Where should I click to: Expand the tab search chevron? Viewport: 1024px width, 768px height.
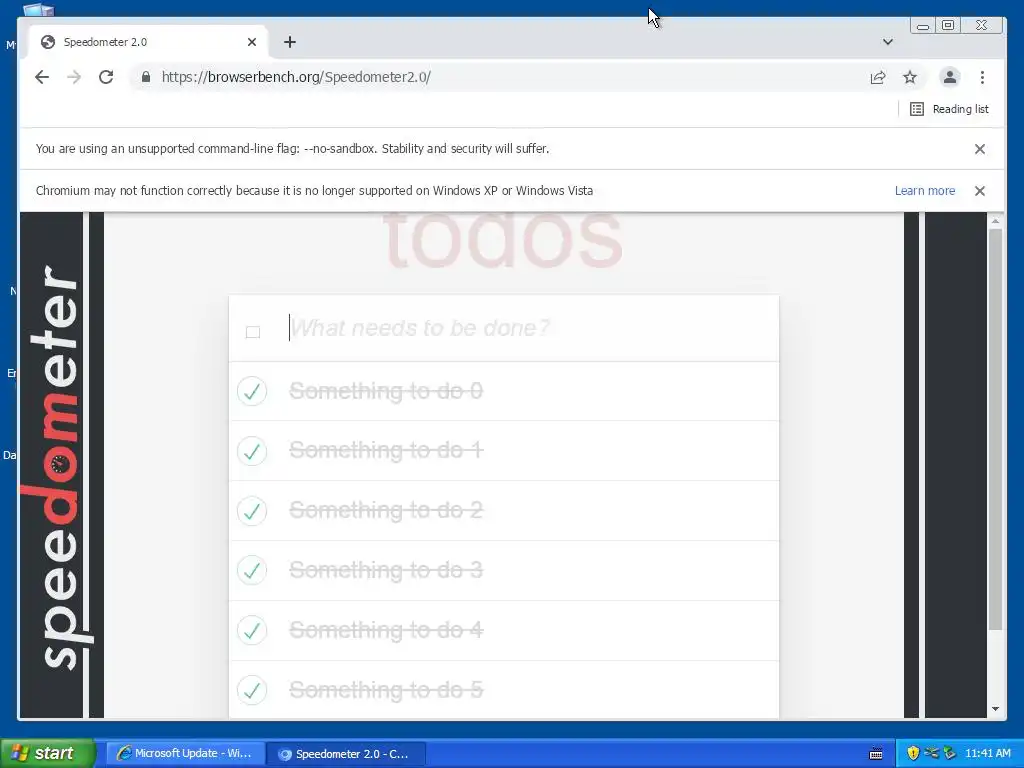(x=888, y=42)
